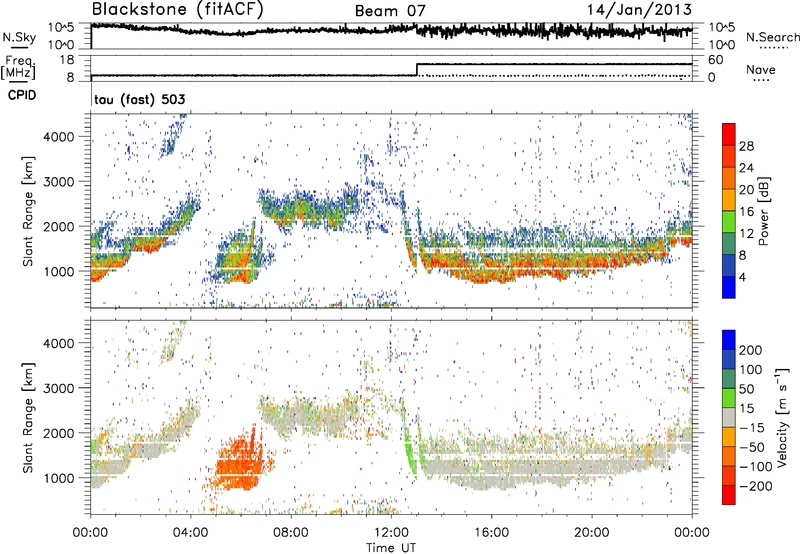This screenshot has width=800, height=554.
Task: Click the '12:00' time axis tick label
Action: (391, 533)
